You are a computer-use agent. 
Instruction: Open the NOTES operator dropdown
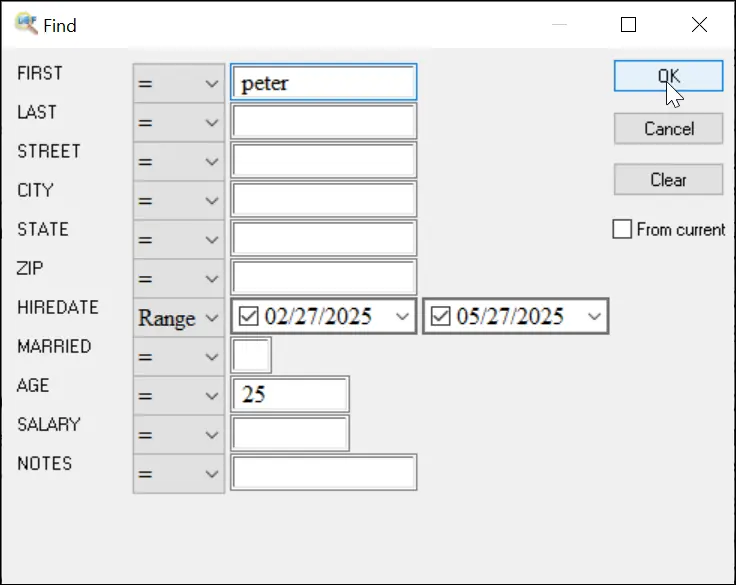point(179,473)
